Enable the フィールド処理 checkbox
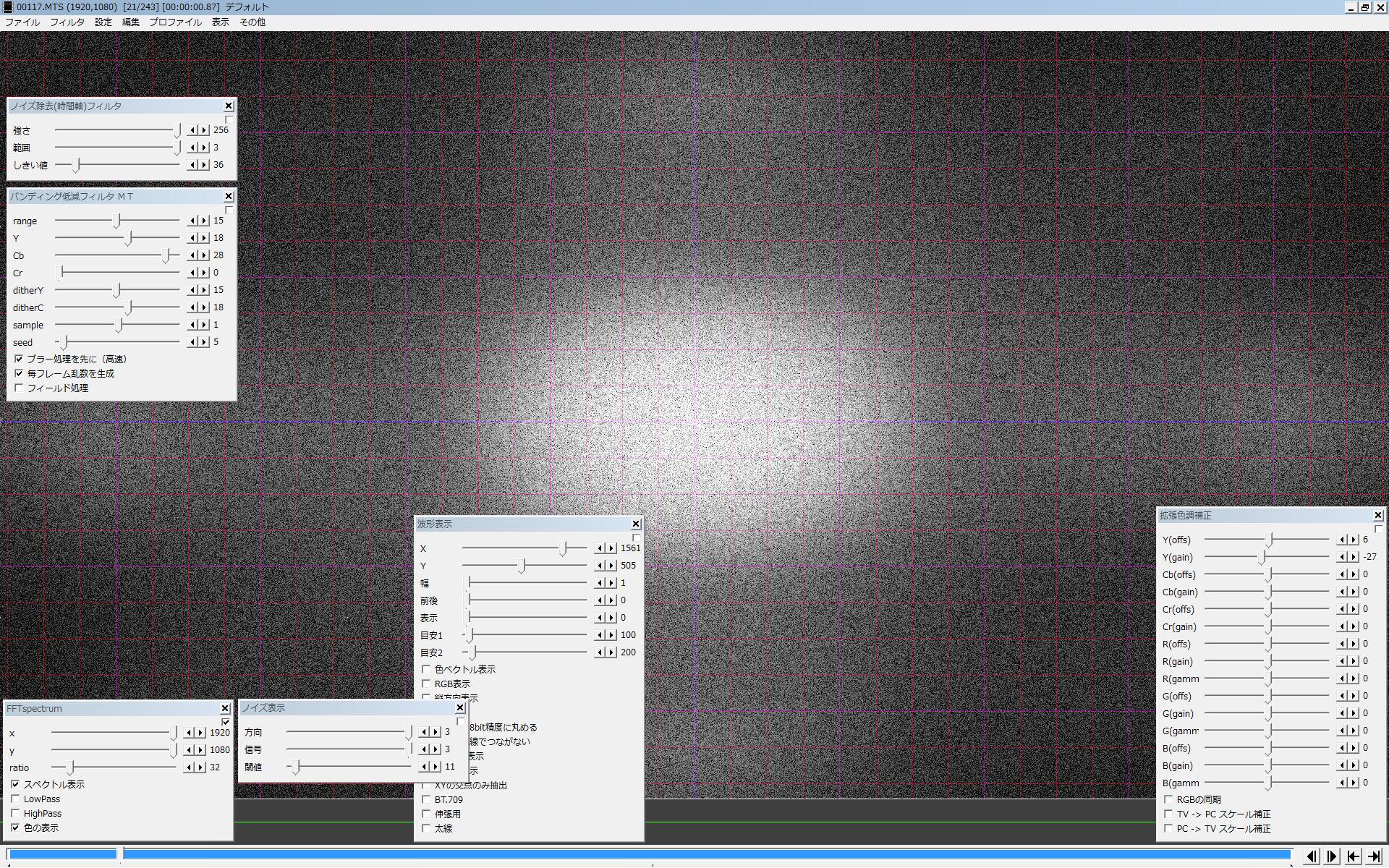The height and width of the screenshot is (868, 1389). tap(20, 388)
